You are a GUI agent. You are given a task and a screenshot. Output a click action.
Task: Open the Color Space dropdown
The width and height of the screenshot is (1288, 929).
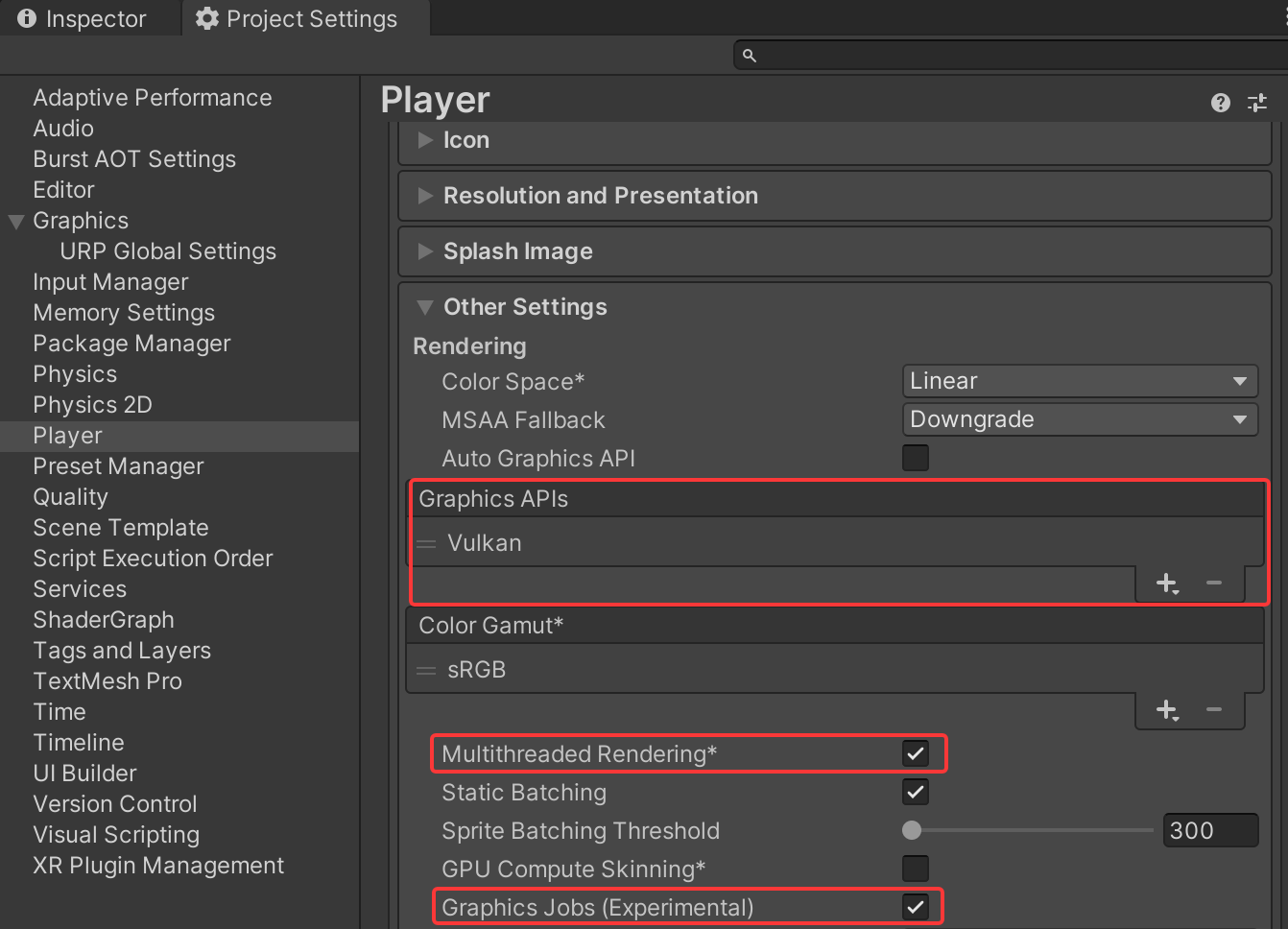(x=1079, y=381)
